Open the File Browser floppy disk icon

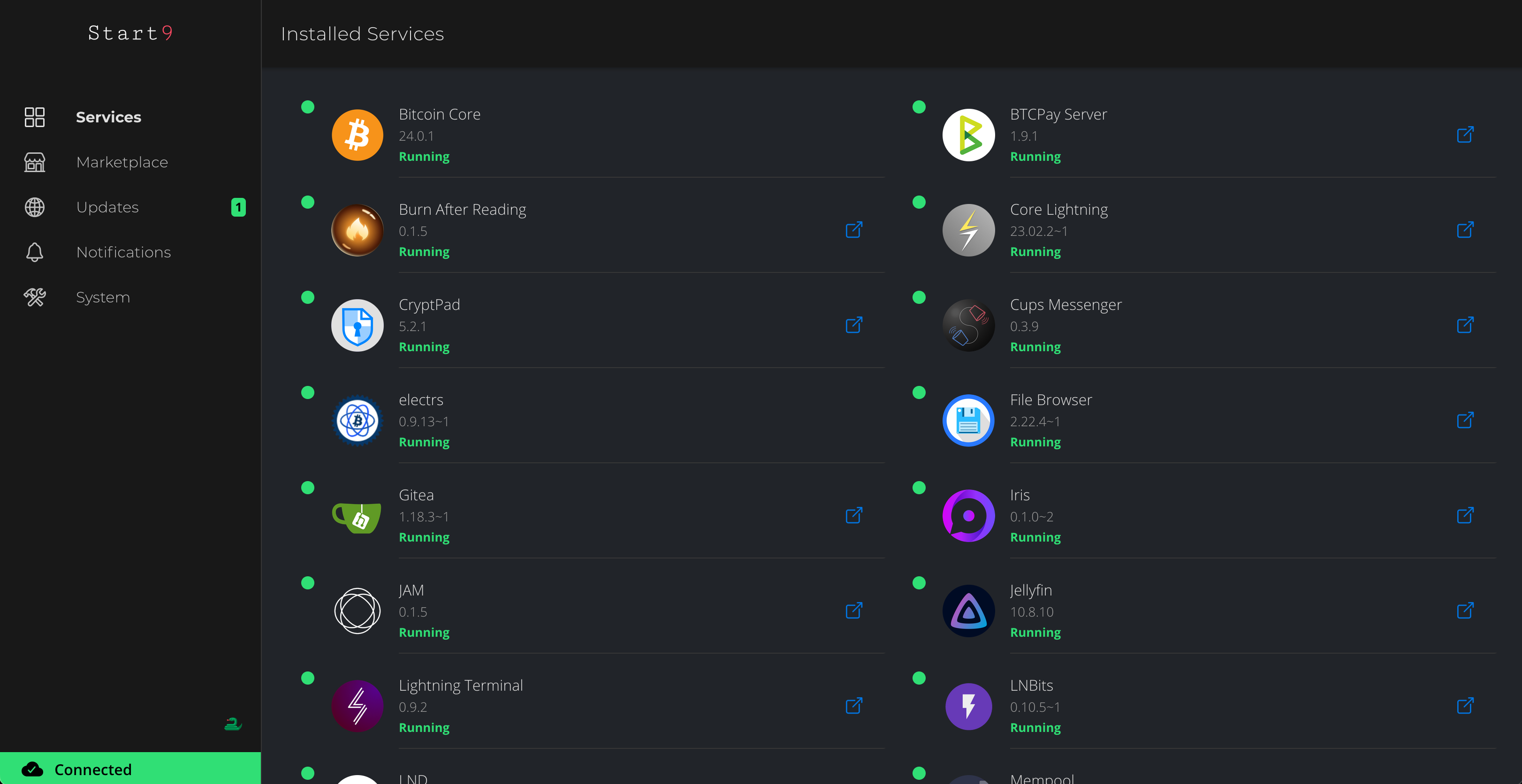point(968,420)
